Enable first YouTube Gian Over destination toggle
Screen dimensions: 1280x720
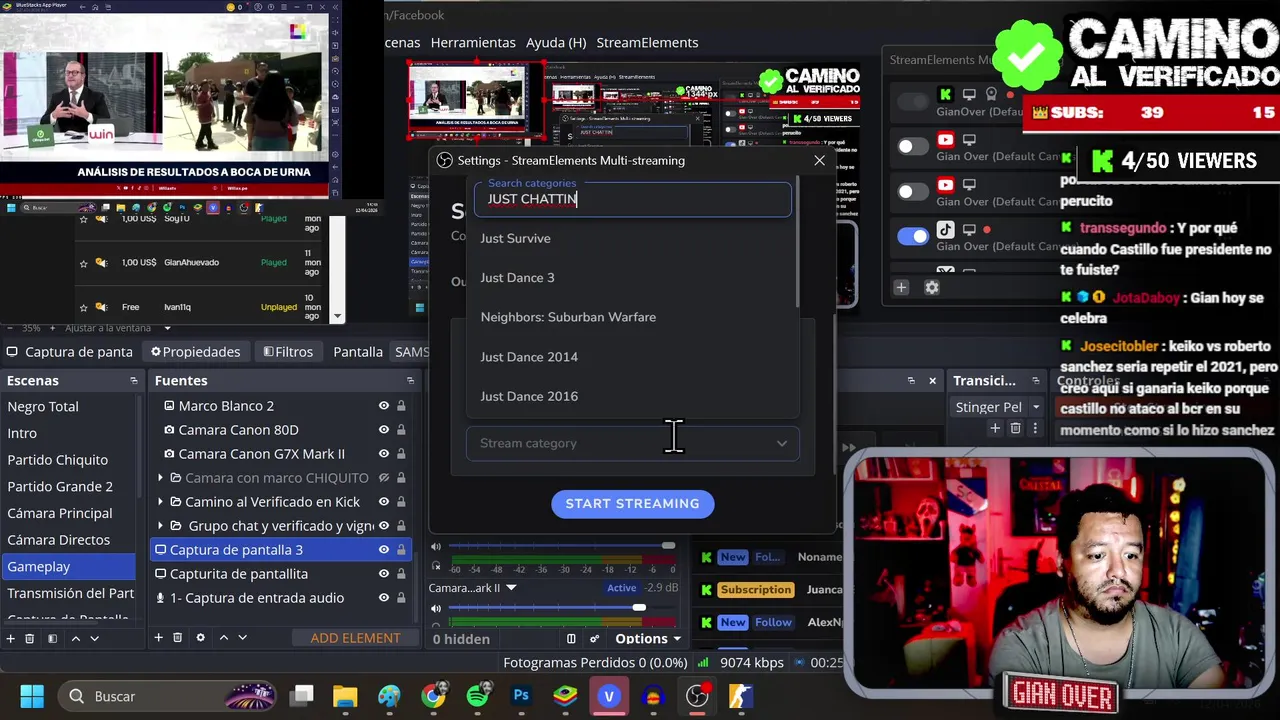913,146
